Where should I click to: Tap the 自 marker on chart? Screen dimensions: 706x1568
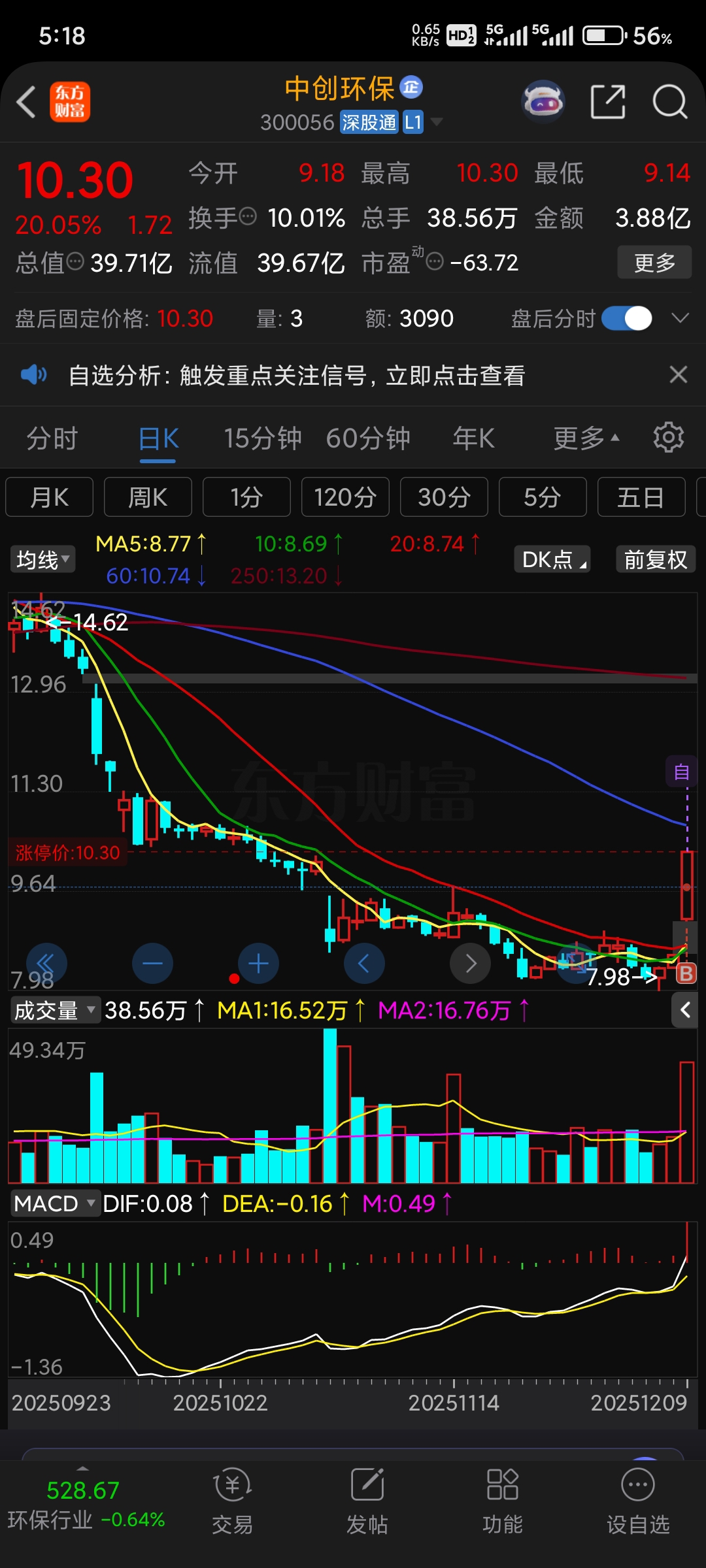682,772
